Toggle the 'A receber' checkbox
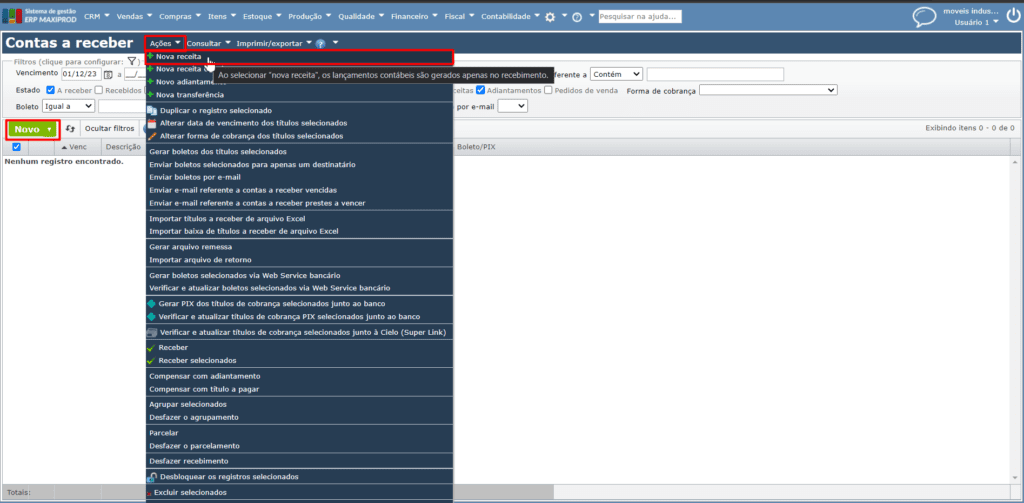1024x503 pixels. [50, 90]
